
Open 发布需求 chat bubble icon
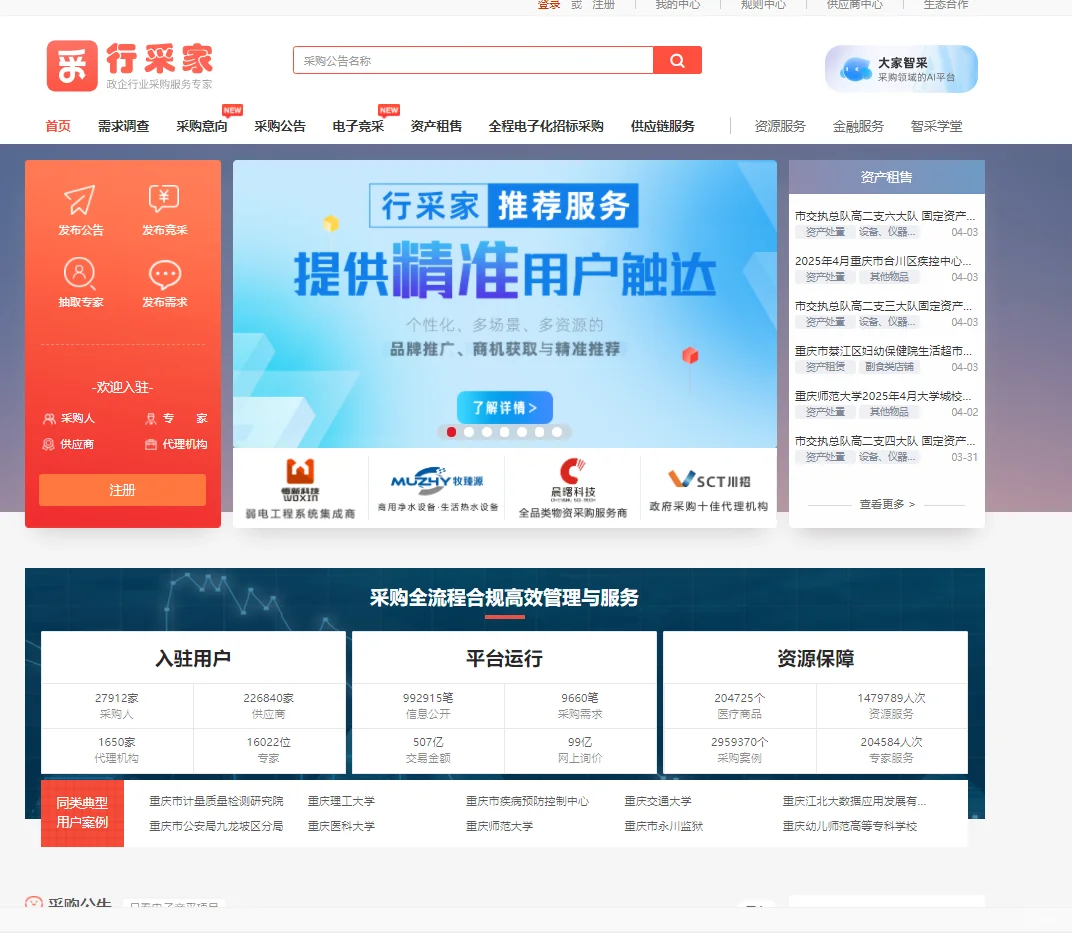point(164,274)
